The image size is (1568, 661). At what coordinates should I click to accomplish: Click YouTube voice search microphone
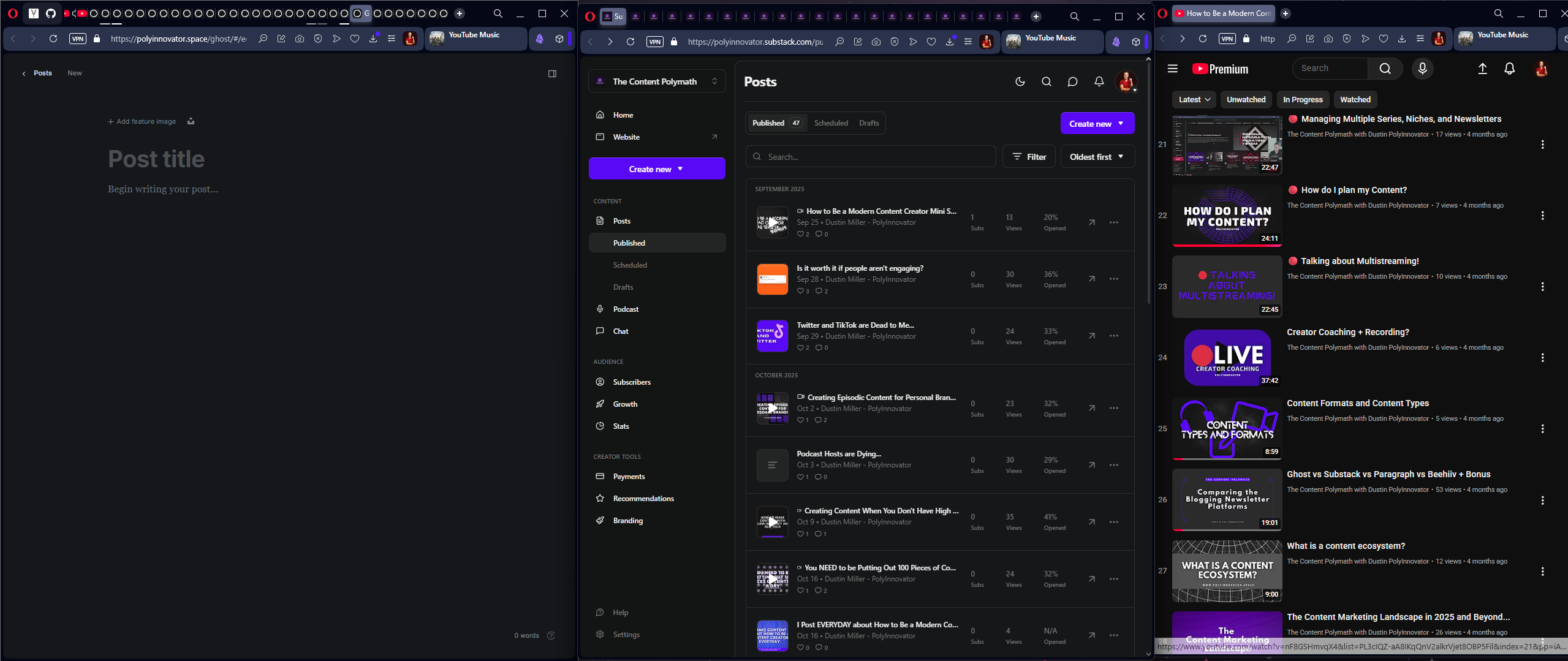(1422, 69)
